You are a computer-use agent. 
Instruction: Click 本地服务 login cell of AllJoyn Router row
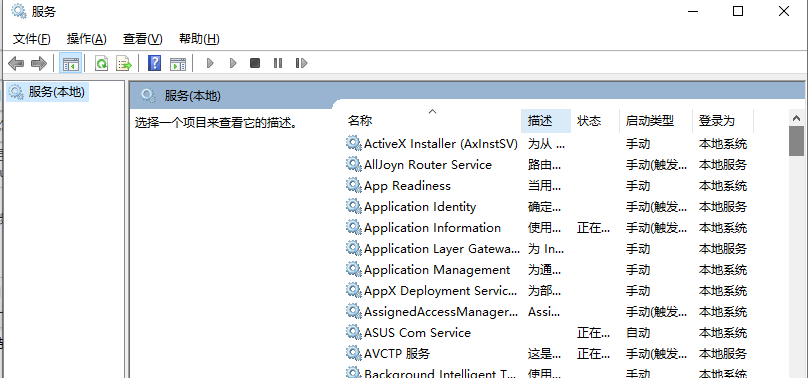tap(722, 165)
